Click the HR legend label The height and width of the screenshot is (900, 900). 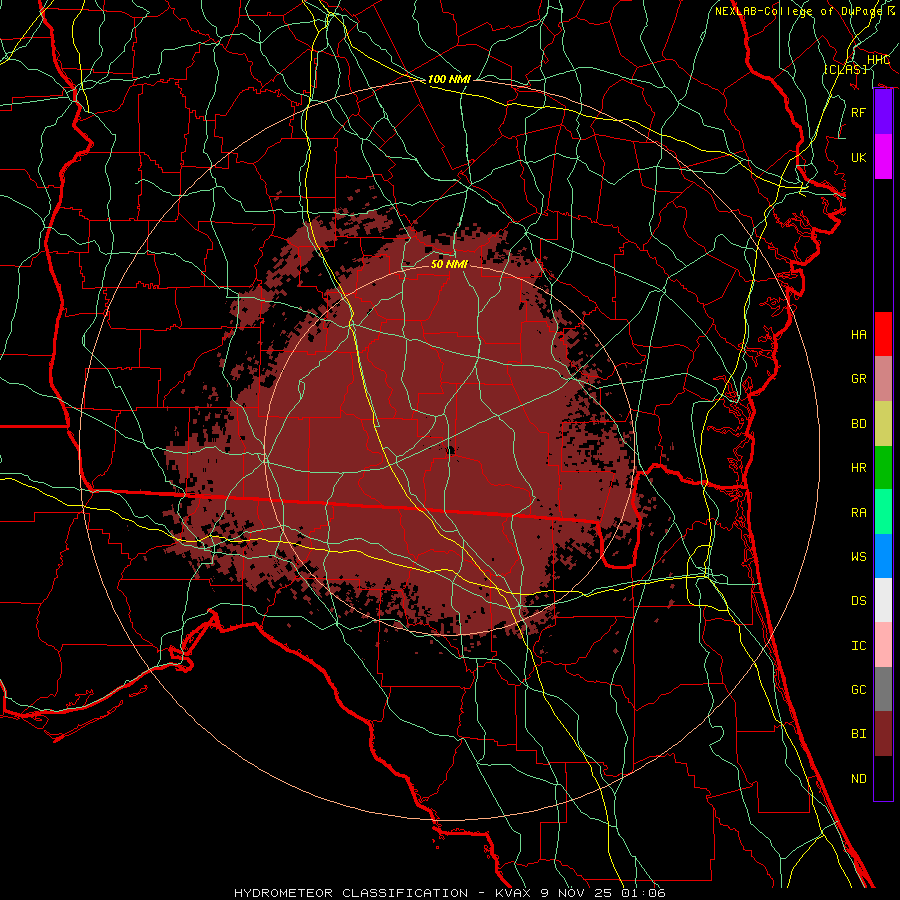coord(858,468)
